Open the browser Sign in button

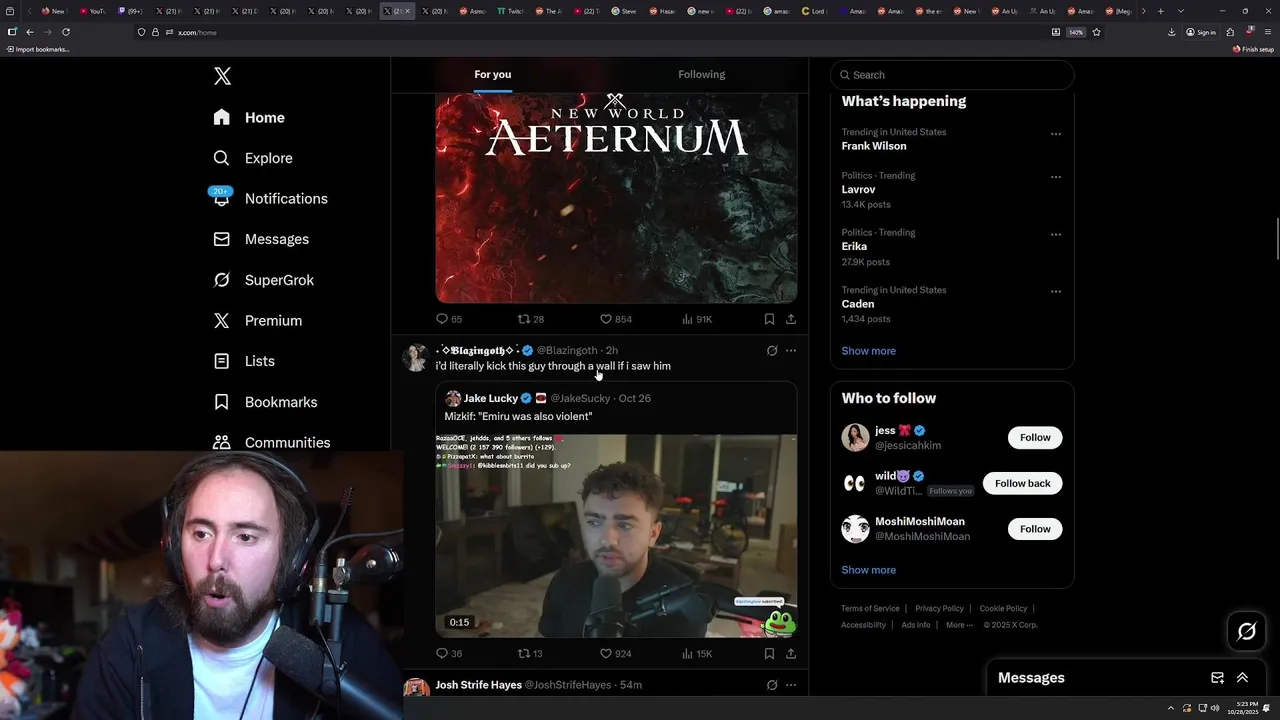click(x=1201, y=32)
